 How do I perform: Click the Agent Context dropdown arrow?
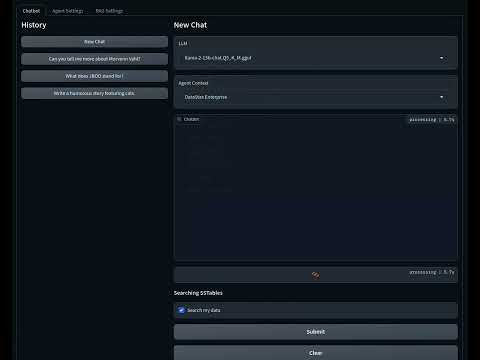click(442, 97)
